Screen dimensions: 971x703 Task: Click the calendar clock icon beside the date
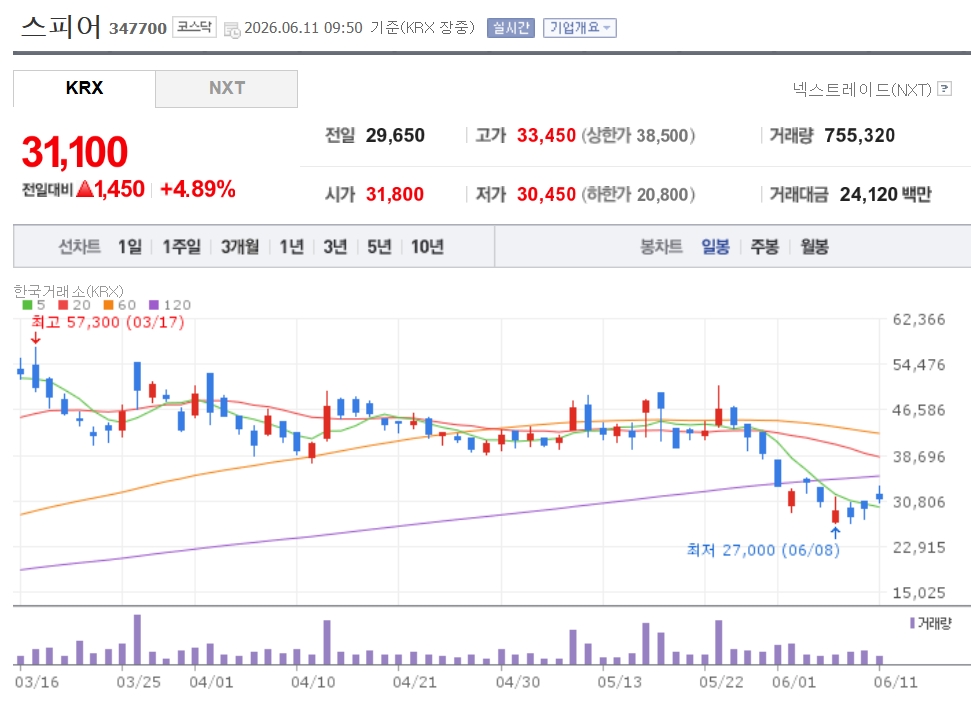(x=232, y=29)
